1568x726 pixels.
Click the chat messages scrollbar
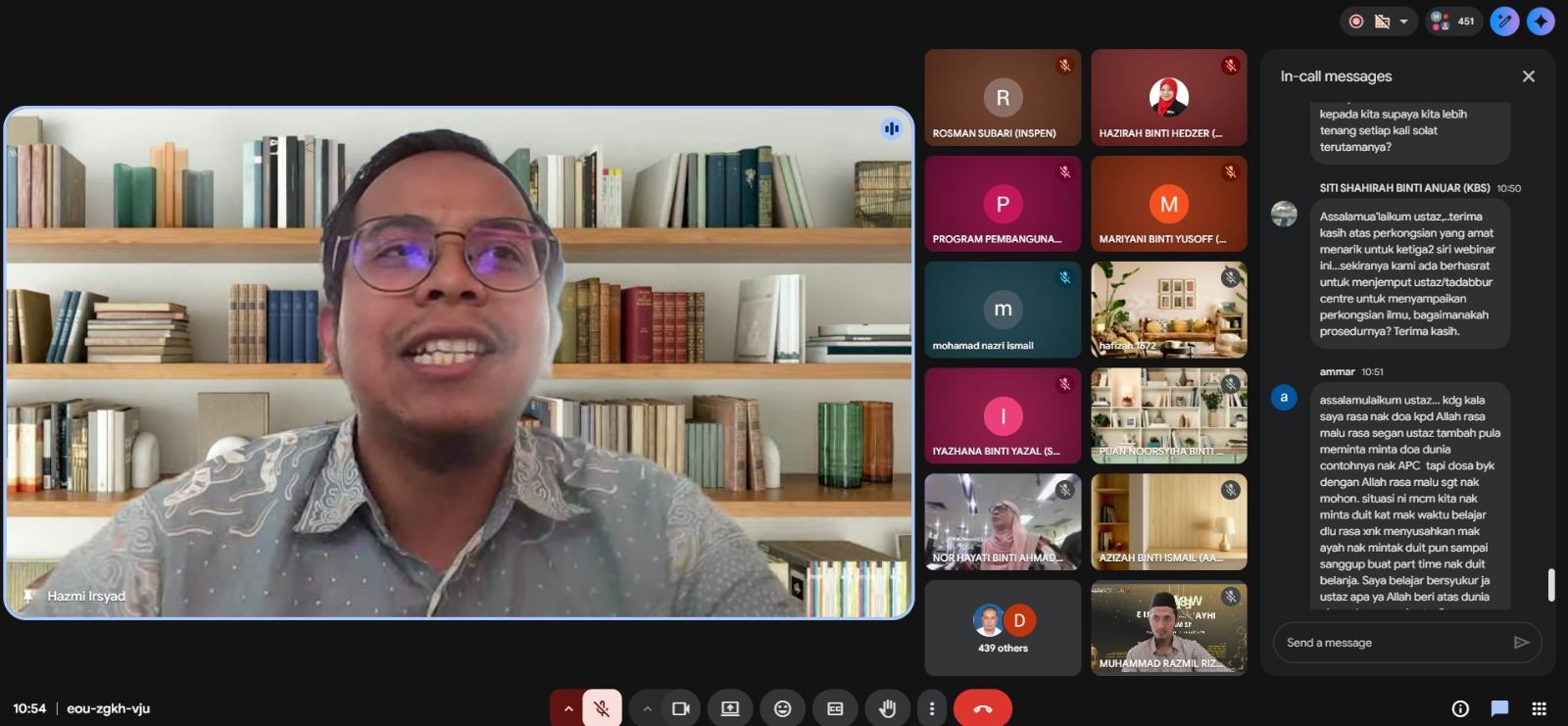coord(1550,585)
